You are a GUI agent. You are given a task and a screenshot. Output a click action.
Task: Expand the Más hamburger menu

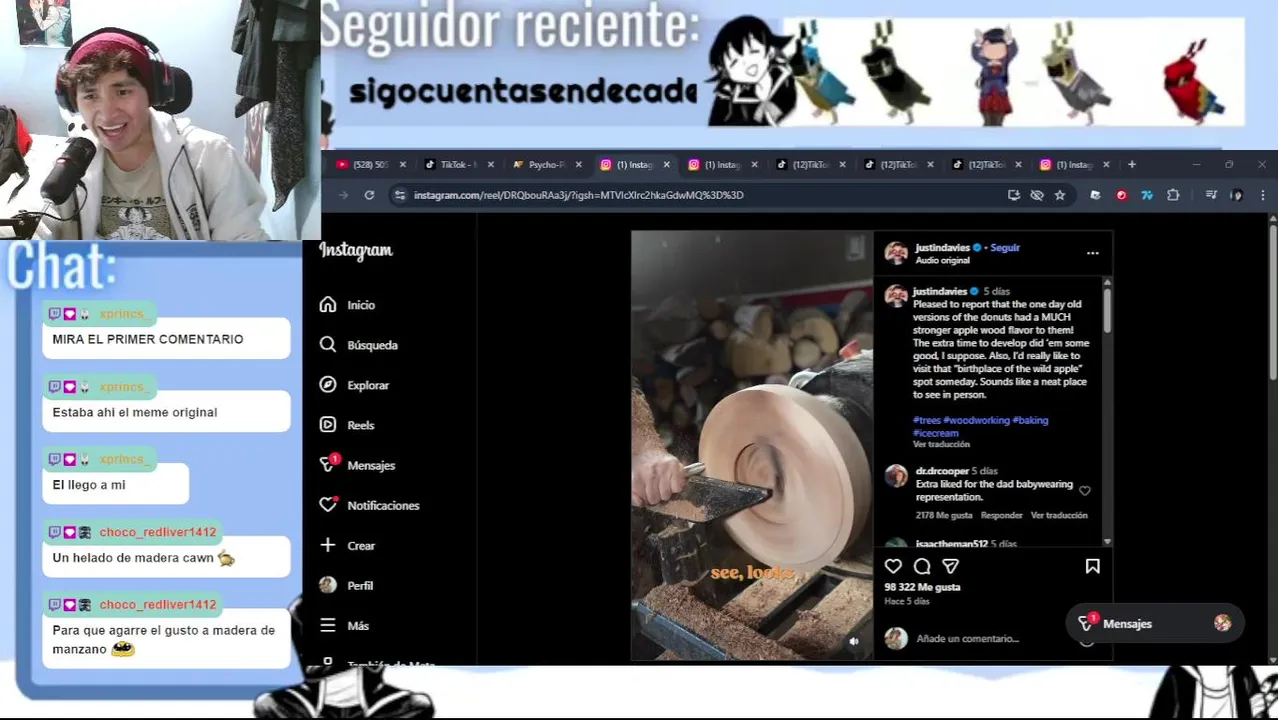tap(328, 625)
